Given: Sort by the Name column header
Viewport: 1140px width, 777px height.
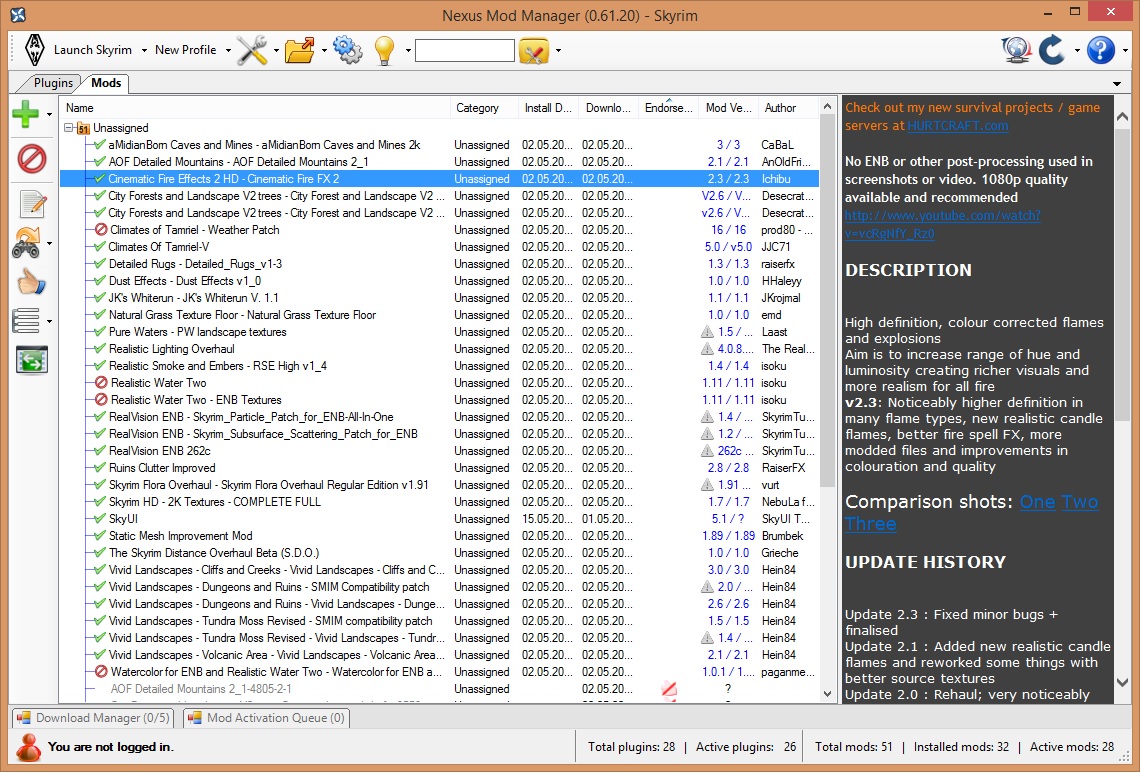Looking at the screenshot, I should tap(254, 108).
